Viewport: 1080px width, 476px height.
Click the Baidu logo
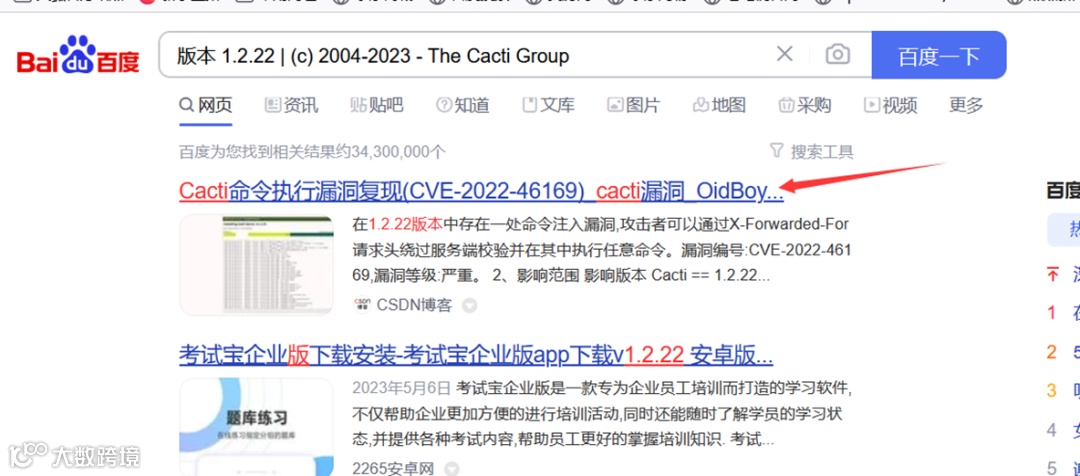pyautogui.click(x=78, y=55)
